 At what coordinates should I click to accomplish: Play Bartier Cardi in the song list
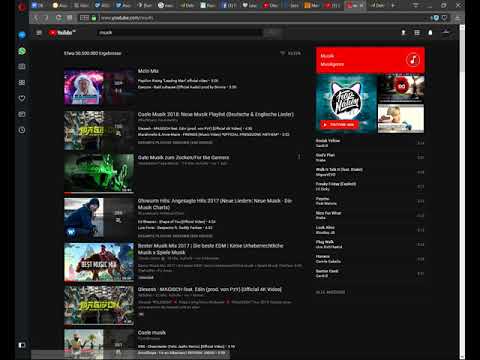click(370, 273)
